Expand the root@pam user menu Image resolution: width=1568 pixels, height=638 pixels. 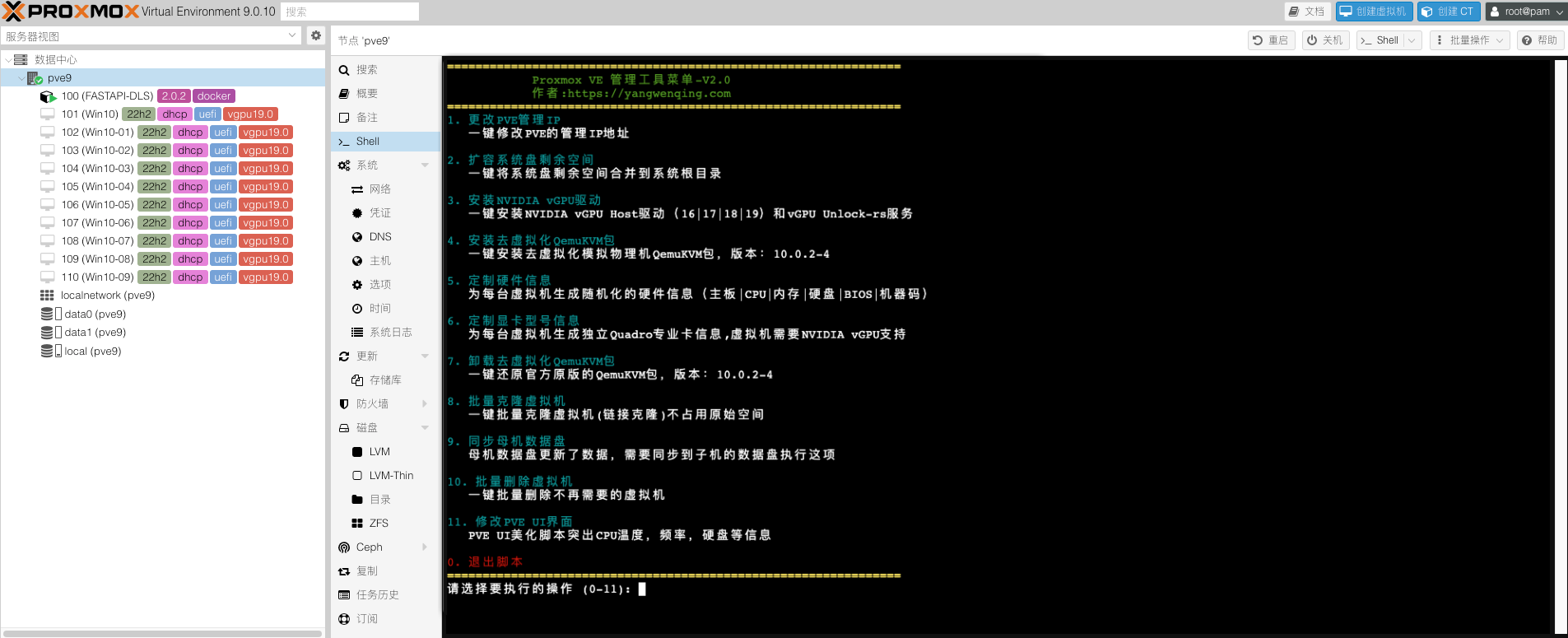pyautogui.click(x=1558, y=12)
